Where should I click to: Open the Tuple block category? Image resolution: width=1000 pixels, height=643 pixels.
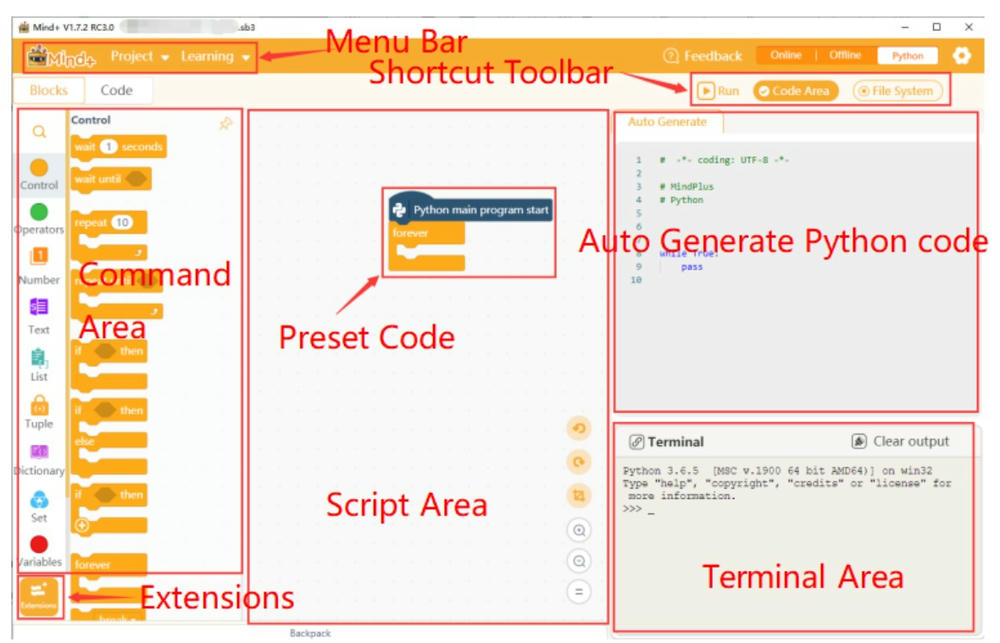click(x=39, y=412)
